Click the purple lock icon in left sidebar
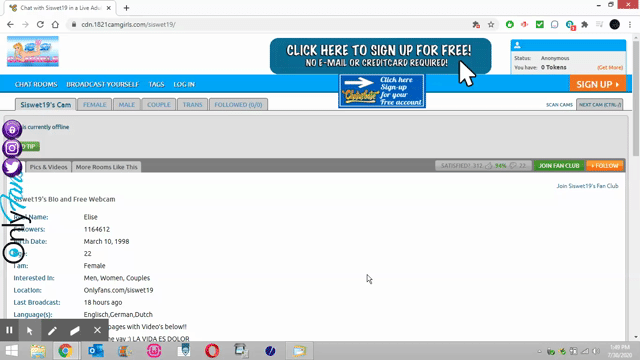This screenshot has height=360, width=640. click(x=12, y=129)
